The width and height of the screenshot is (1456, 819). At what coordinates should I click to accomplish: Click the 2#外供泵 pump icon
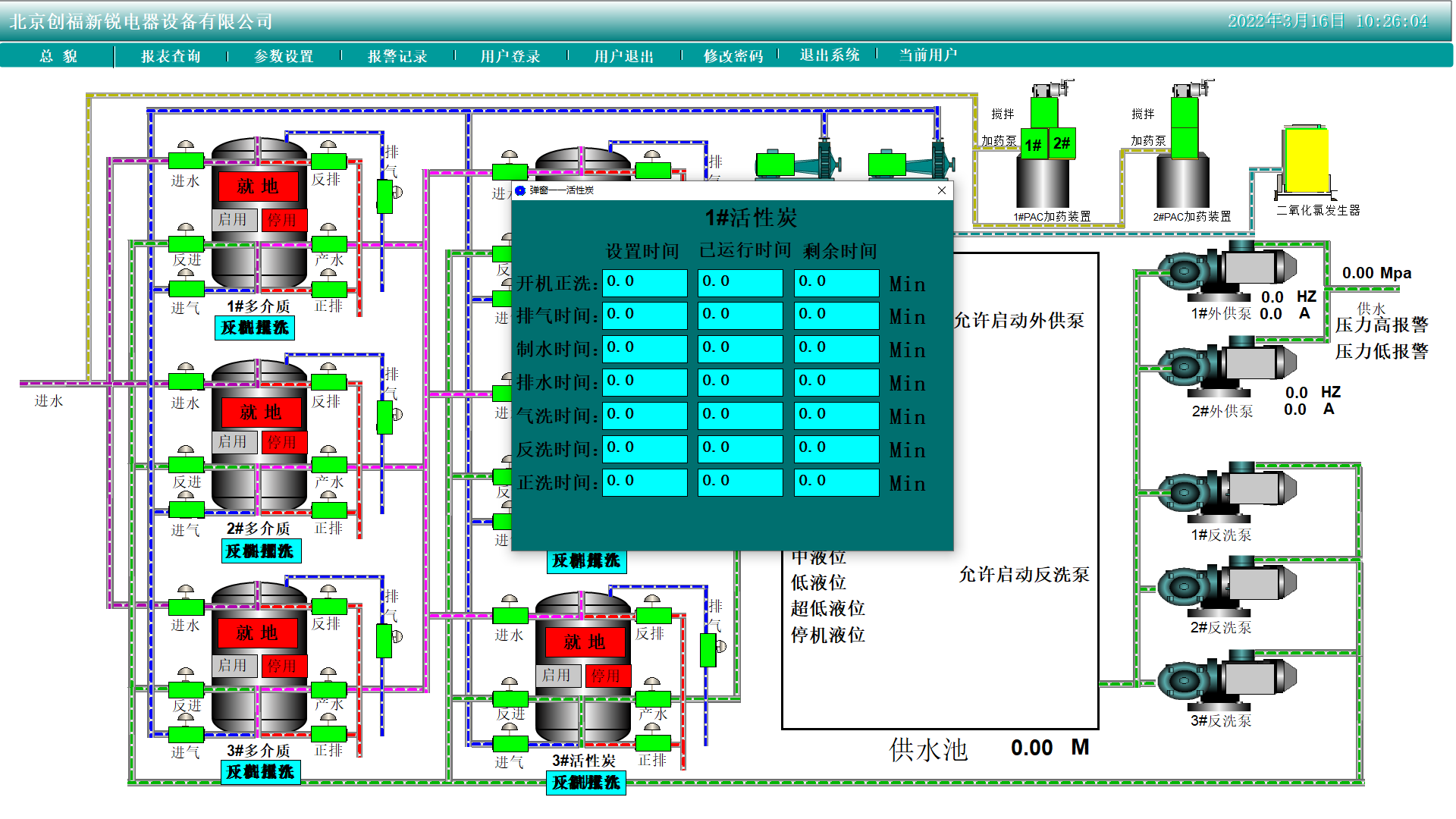pyautogui.click(x=1227, y=367)
